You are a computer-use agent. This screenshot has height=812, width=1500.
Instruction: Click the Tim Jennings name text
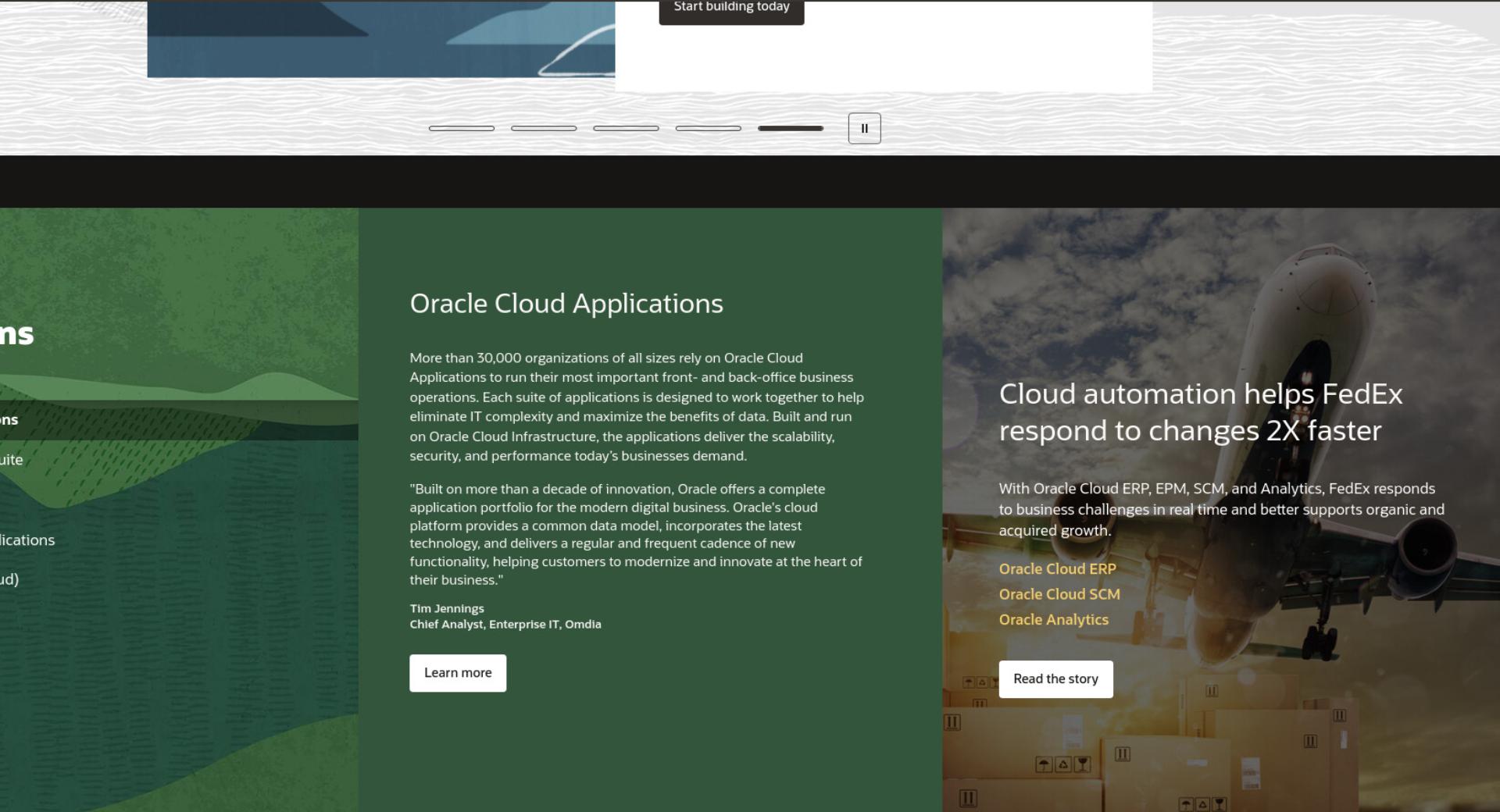click(447, 609)
